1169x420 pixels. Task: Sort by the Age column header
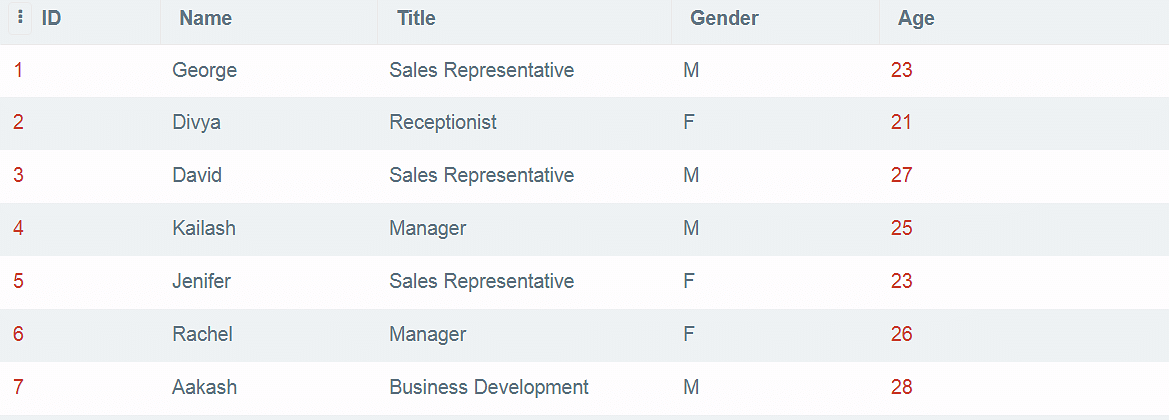[x=916, y=19]
